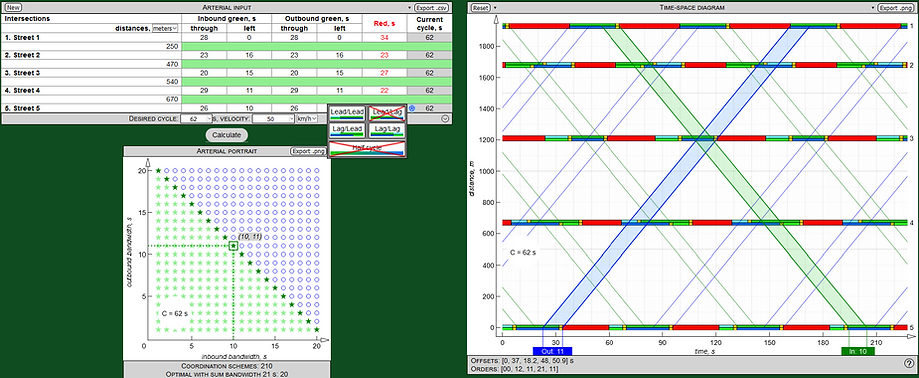Click the circled chevron below arterial input table
The width and height of the screenshot is (919, 378).
click(445, 118)
